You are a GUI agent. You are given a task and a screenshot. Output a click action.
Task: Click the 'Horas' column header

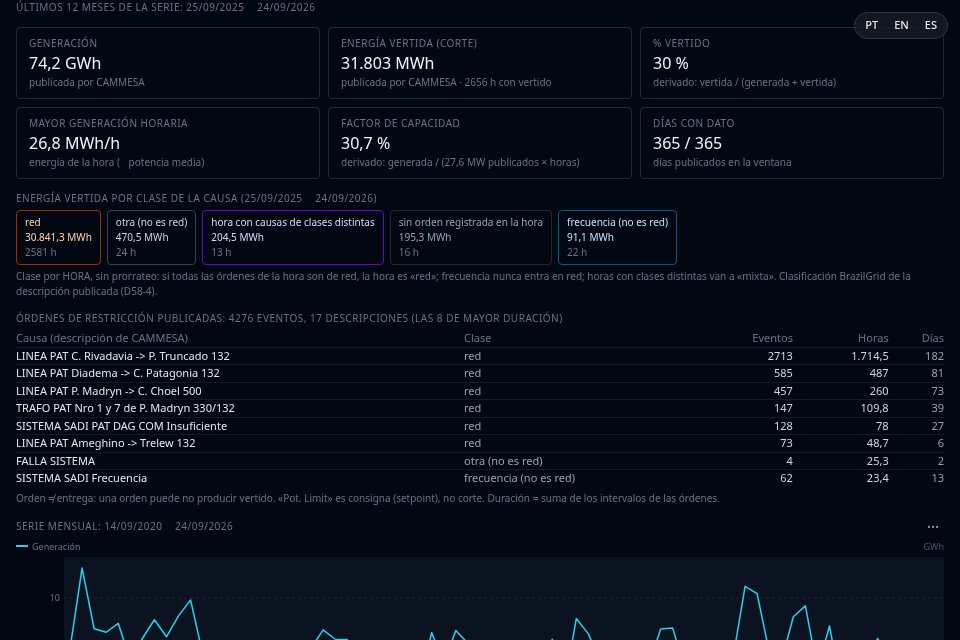(873, 338)
